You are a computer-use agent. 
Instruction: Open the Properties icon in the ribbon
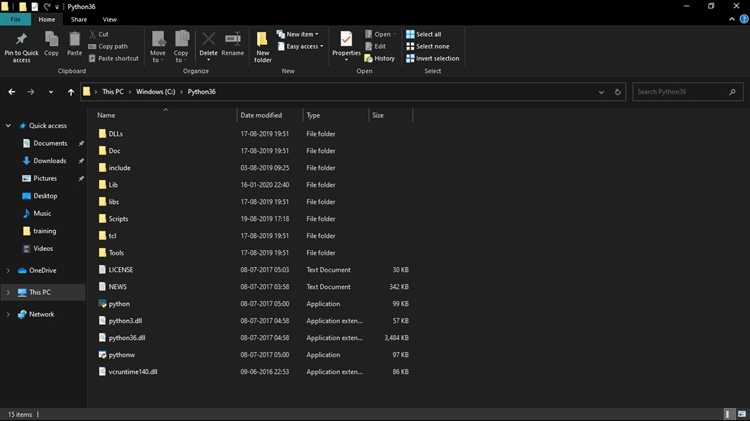[x=346, y=39]
